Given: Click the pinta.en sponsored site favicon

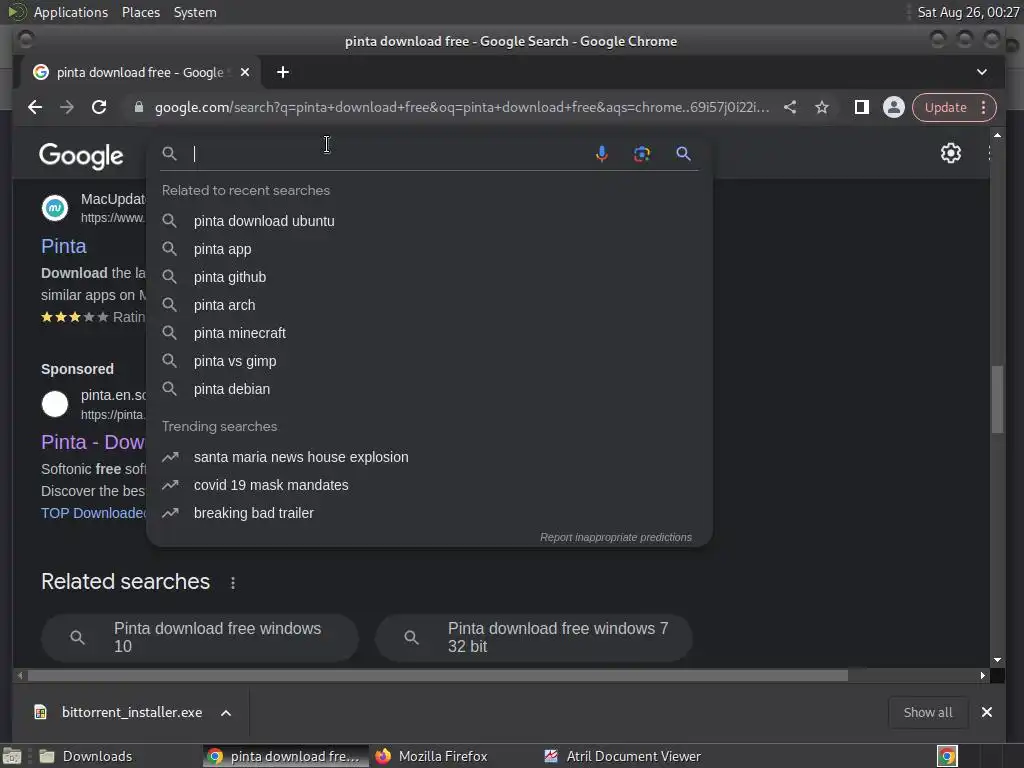Looking at the screenshot, I should pos(55,404).
